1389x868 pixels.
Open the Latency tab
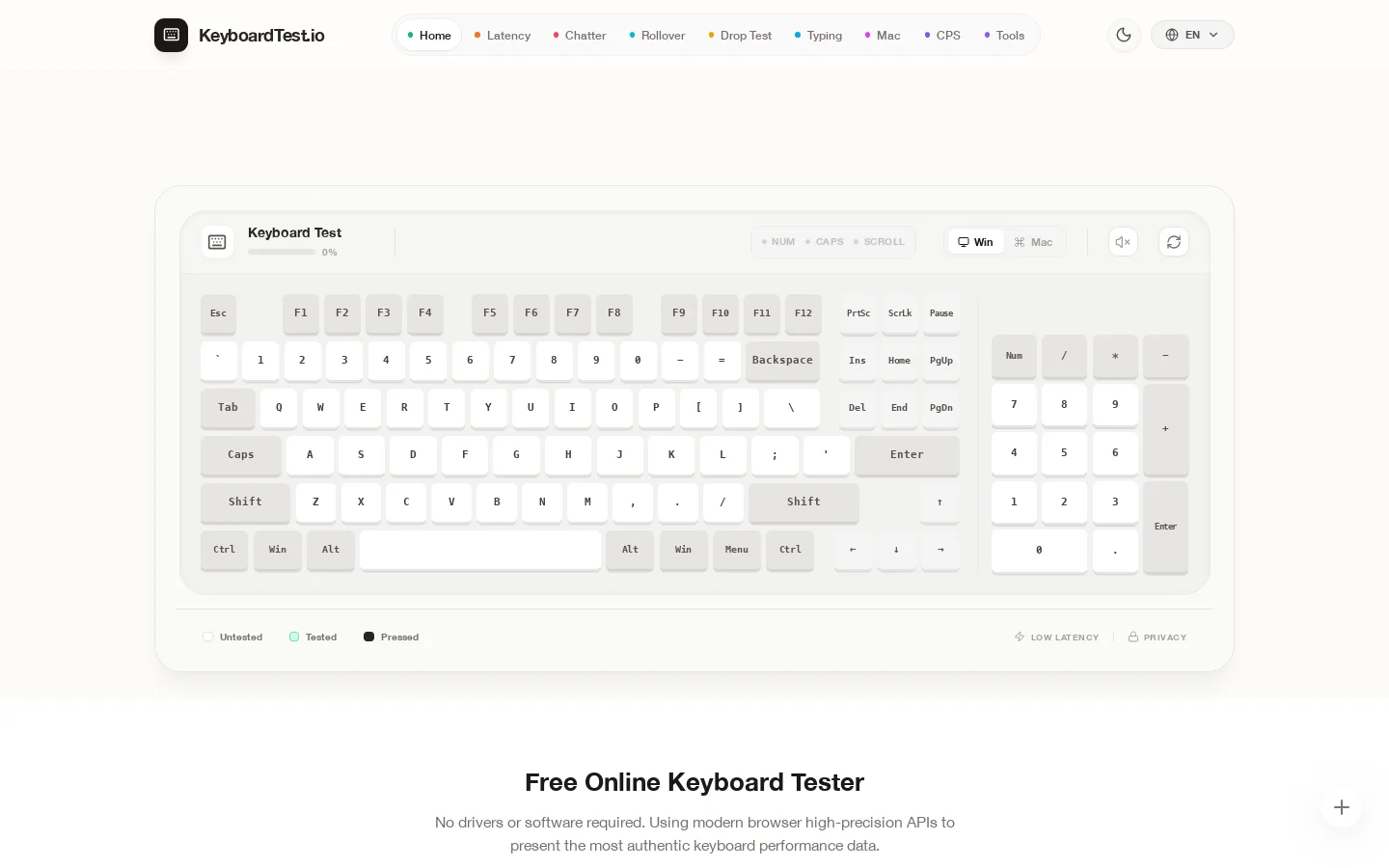[503, 36]
